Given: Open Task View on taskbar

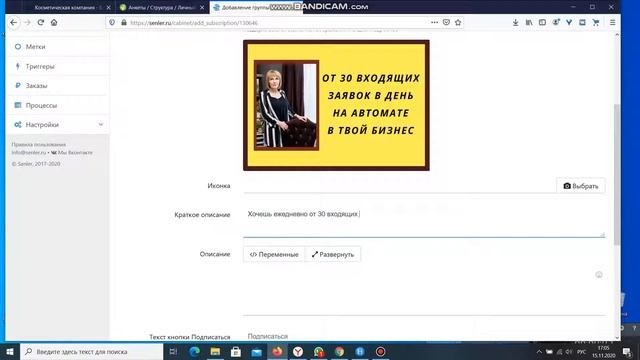Looking at the screenshot, I should (x=173, y=351).
